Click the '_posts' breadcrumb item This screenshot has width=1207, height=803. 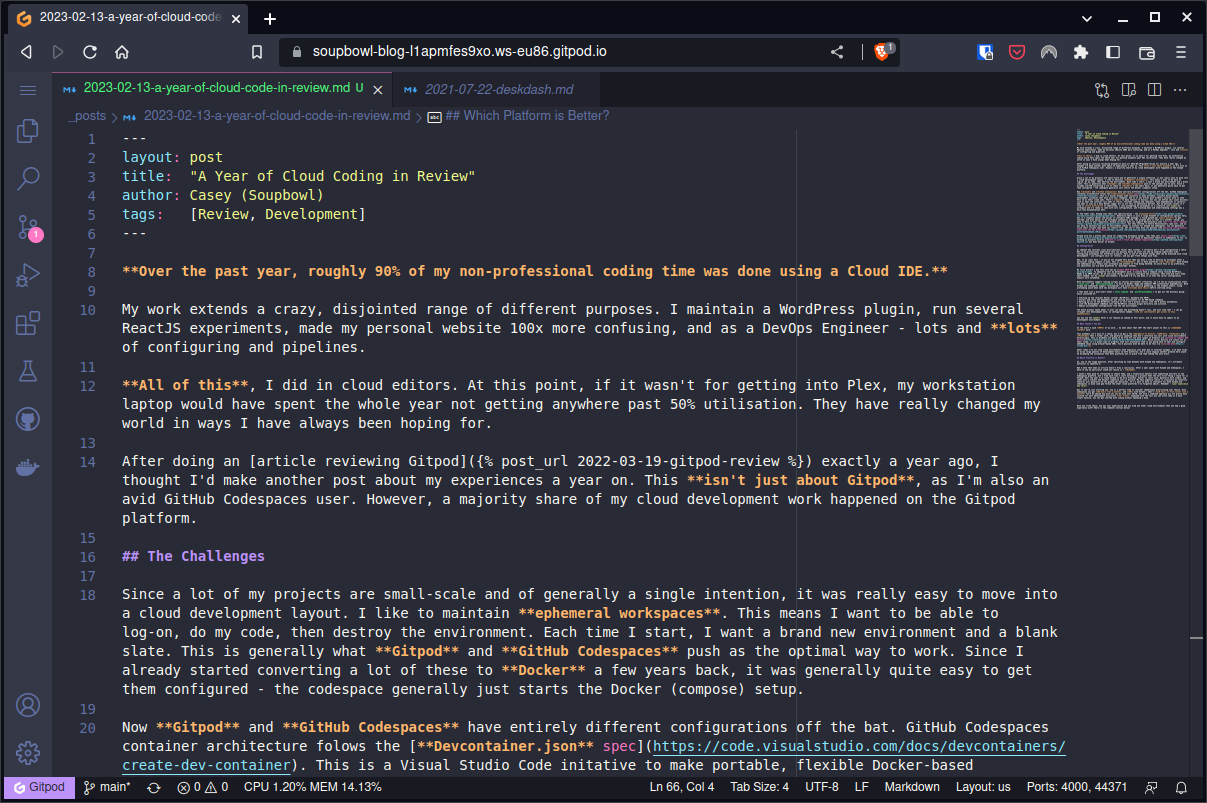coord(87,116)
